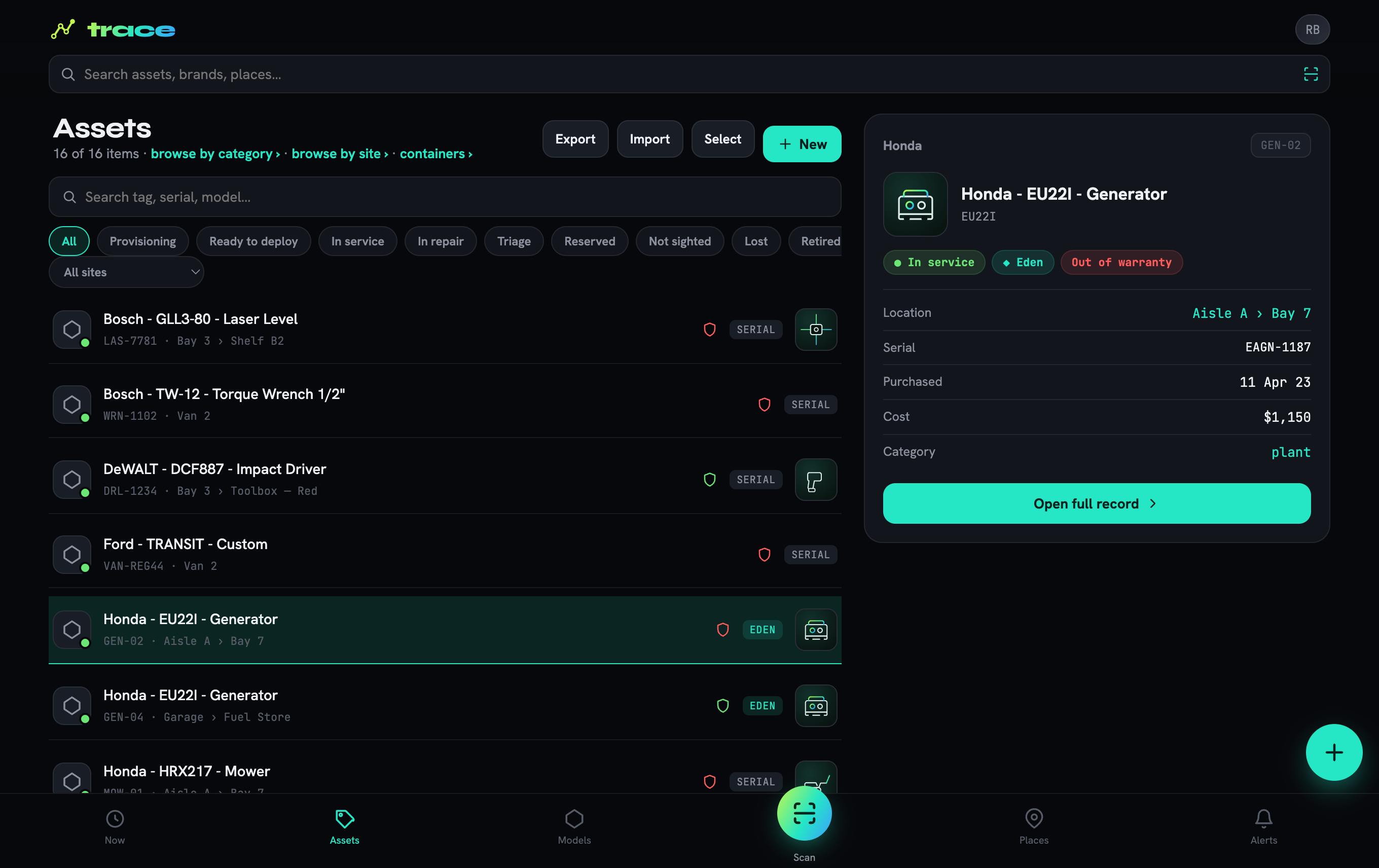Image resolution: width=1379 pixels, height=868 pixels.
Task: Follow the containers link
Action: pyautogui.click(x=436, y=154)
